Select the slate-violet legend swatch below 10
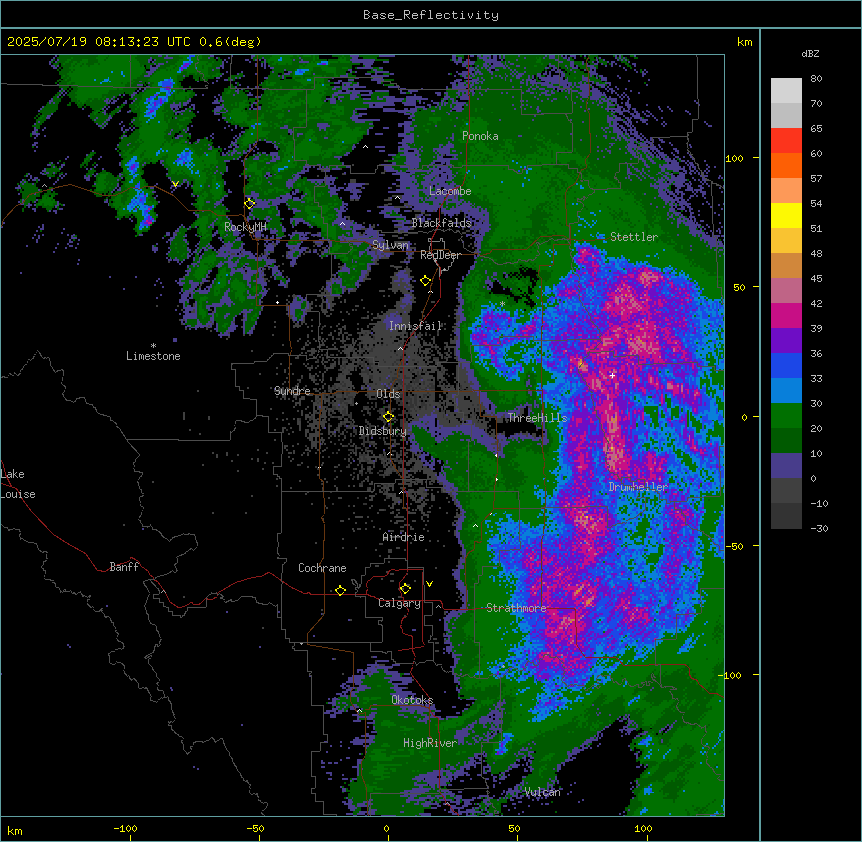This screenshot has width=862, height=842. pos(786,466)
